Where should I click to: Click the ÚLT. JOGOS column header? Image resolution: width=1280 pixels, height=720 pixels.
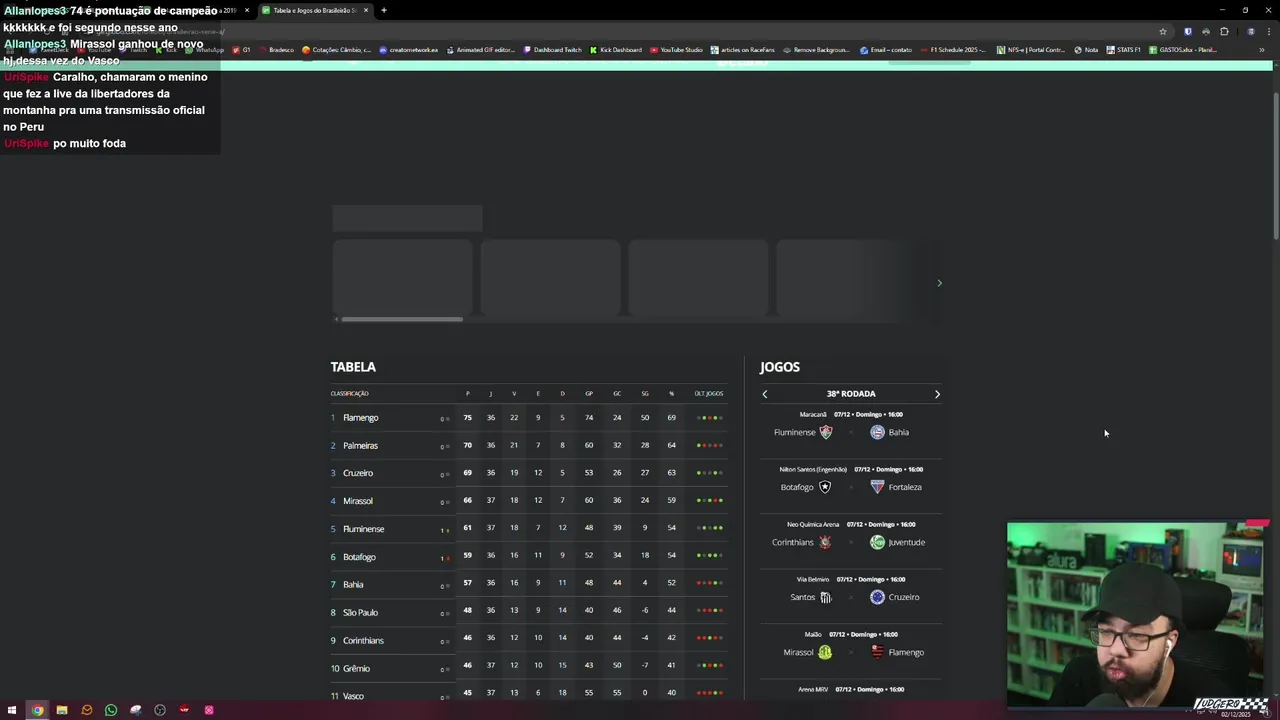pos(709,394)
